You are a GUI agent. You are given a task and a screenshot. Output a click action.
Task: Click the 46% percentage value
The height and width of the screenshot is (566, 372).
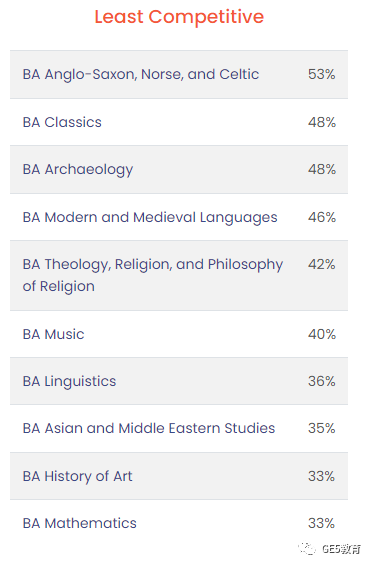(322, 217)
